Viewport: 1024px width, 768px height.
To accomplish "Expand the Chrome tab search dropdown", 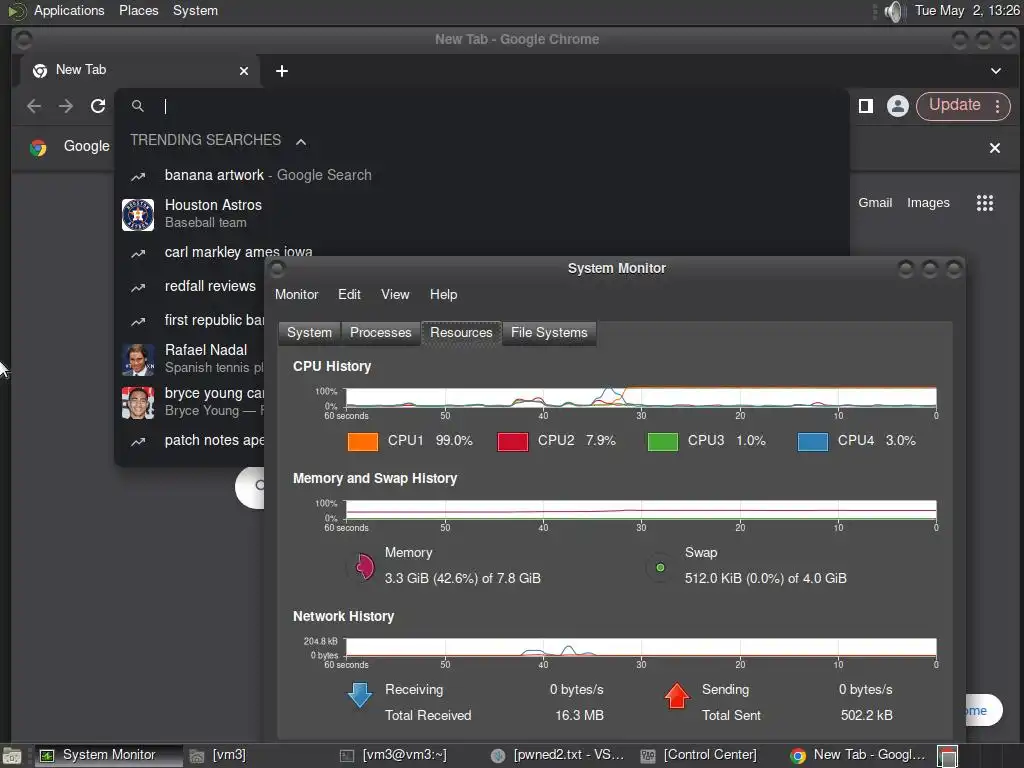I will pos(996,71).
